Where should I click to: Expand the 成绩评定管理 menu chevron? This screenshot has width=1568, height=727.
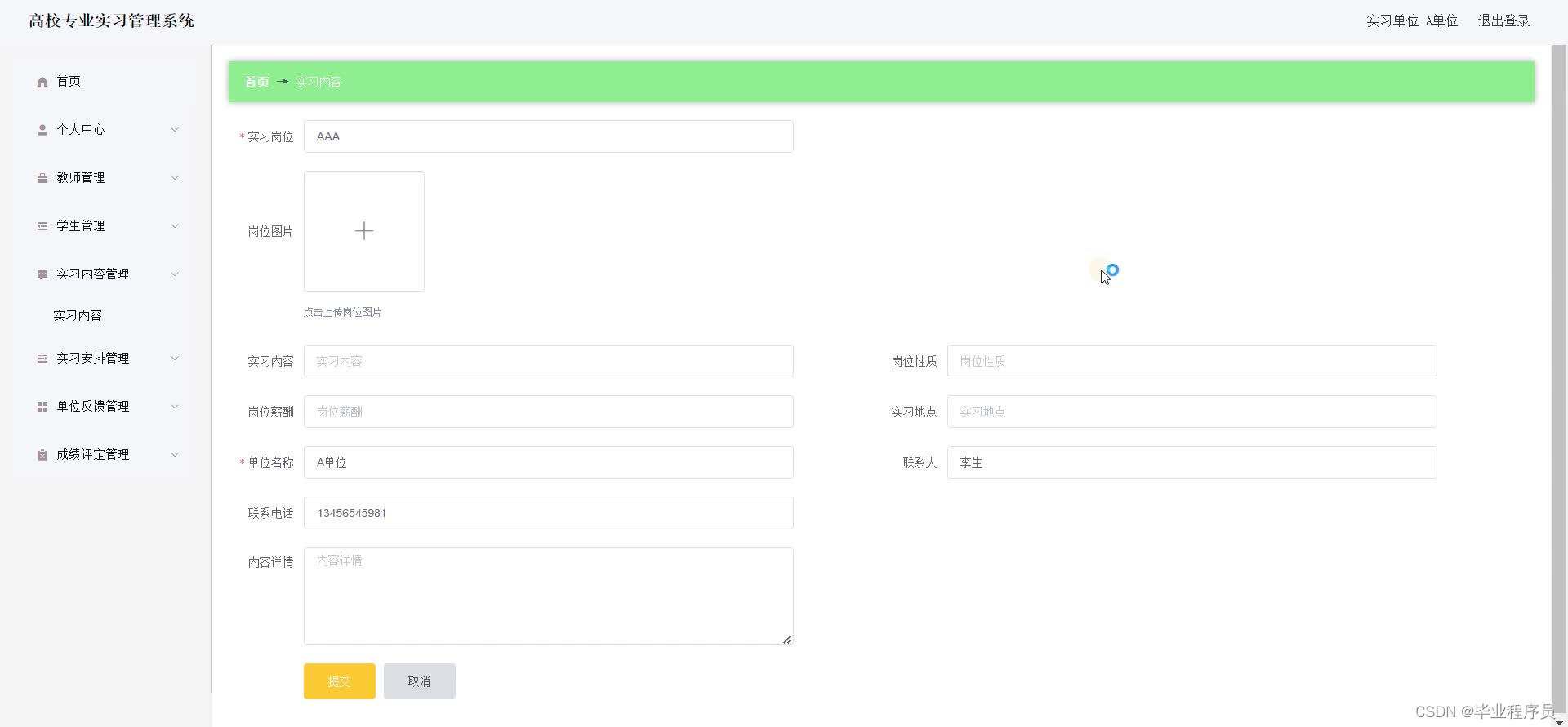click(x=175, y=455)
